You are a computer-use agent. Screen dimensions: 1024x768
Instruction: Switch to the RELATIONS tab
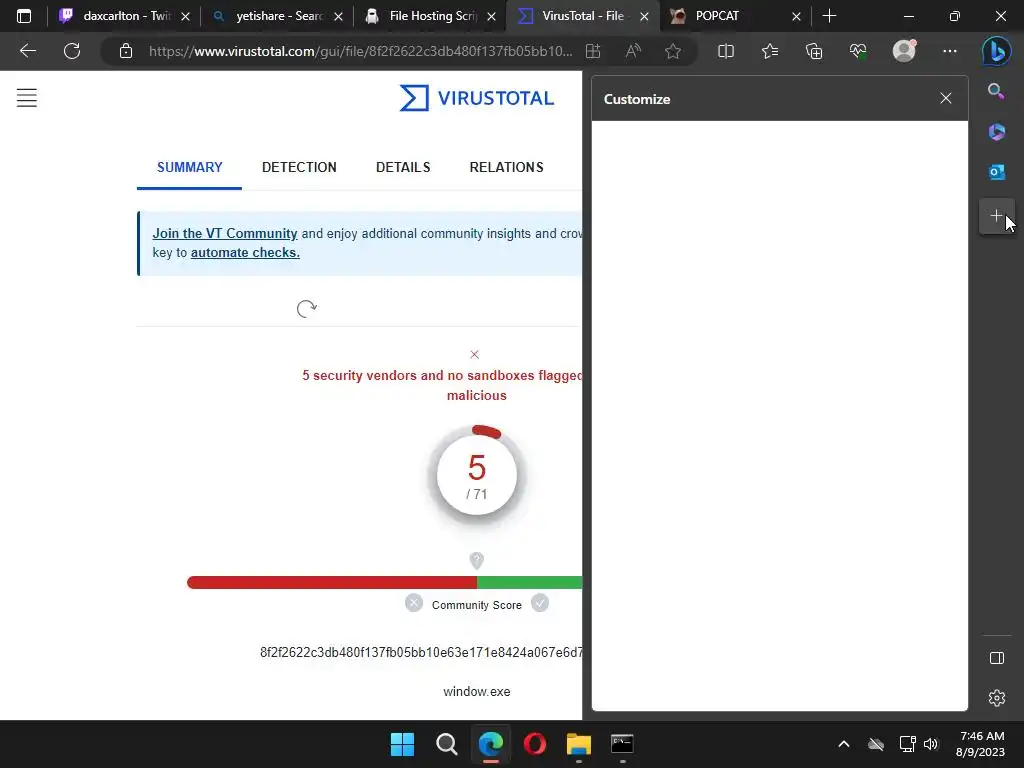(x=506, y=167)
